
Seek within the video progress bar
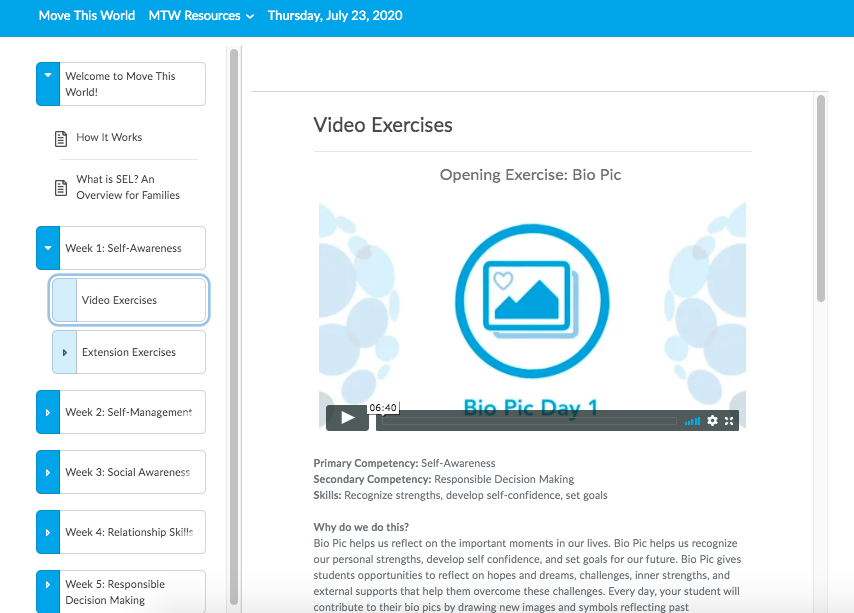coord(529,421)
